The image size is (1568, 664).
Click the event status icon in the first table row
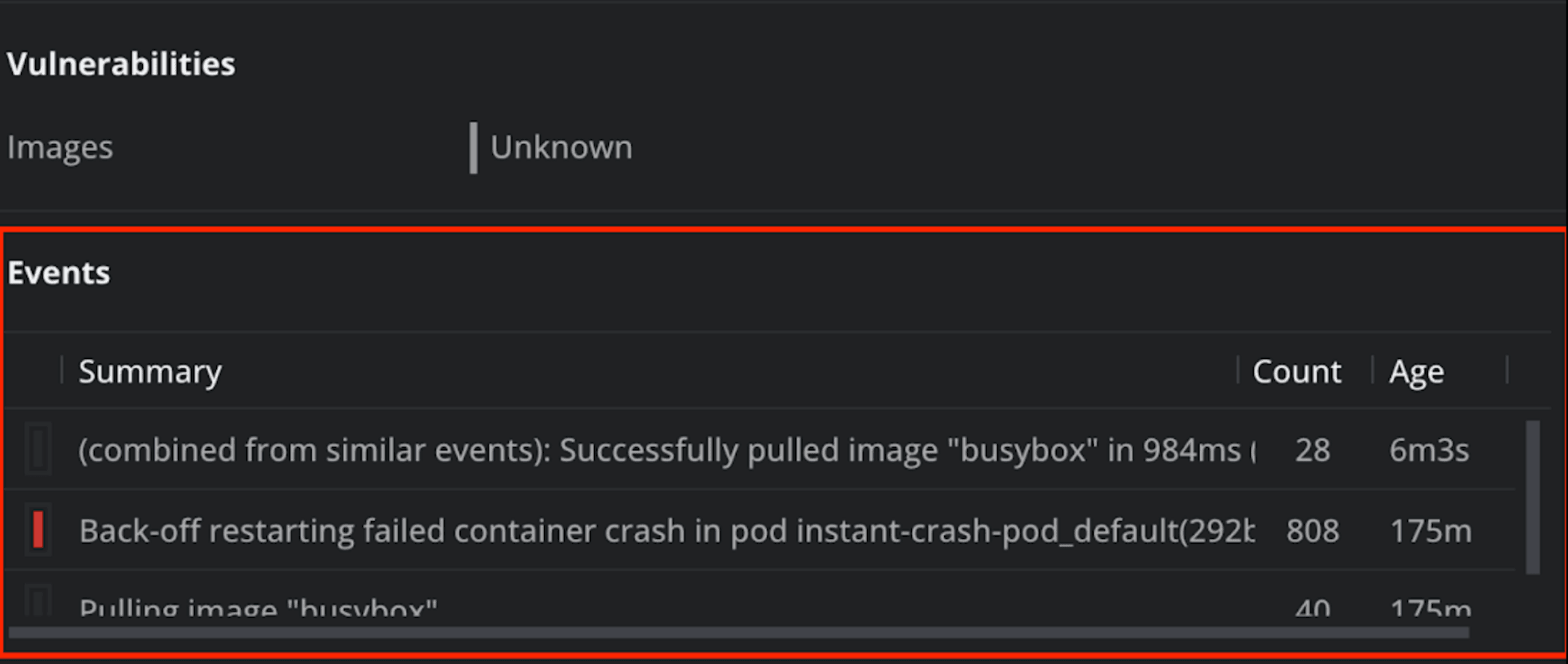39,449
